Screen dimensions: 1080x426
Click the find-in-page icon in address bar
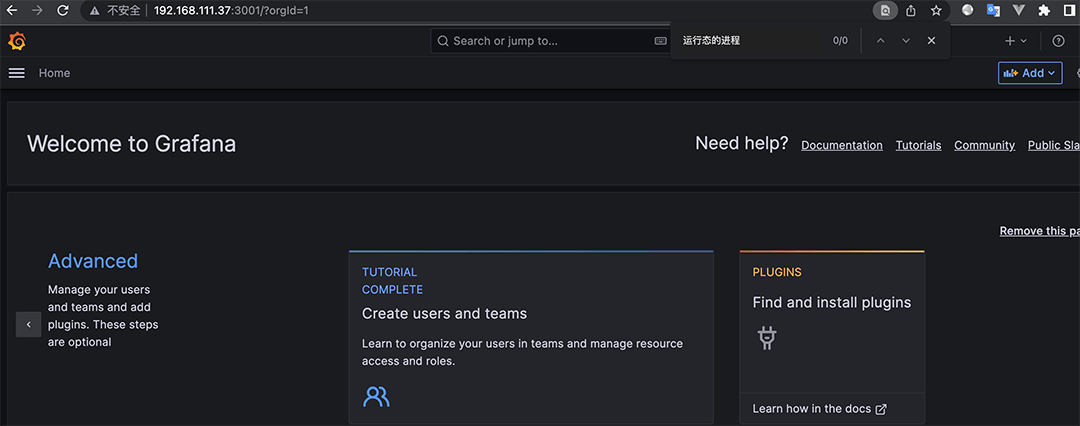[886, 10]
